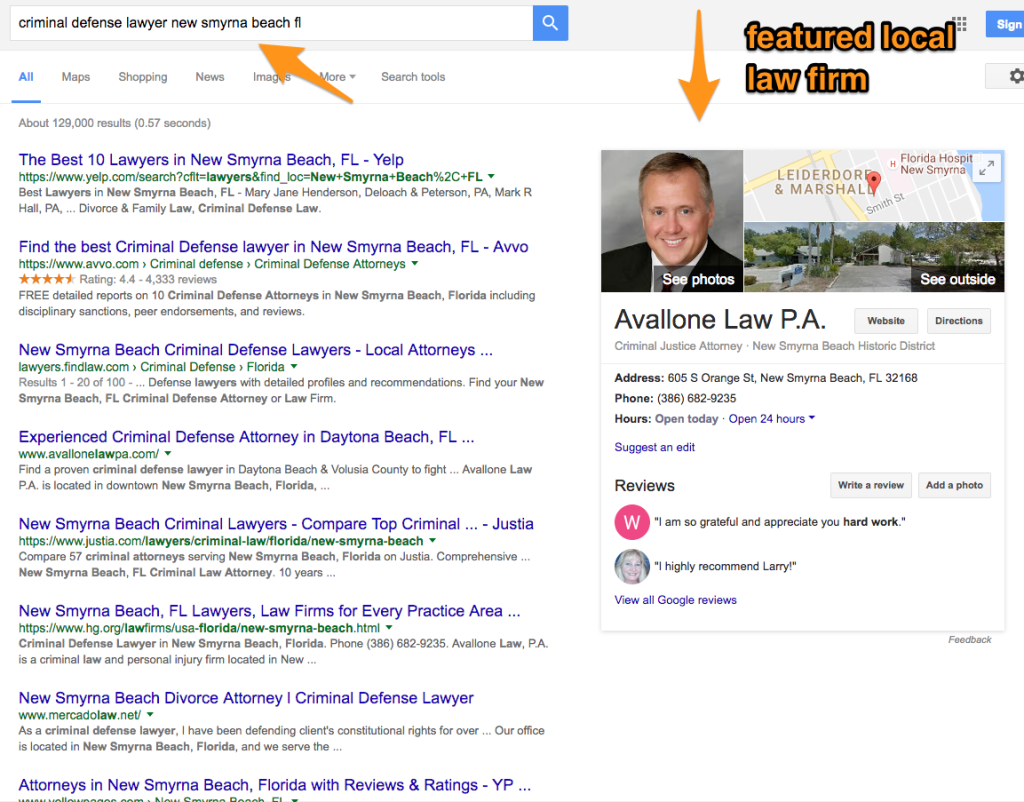Open the Google apps grid icon

click(x=958, y=23)
